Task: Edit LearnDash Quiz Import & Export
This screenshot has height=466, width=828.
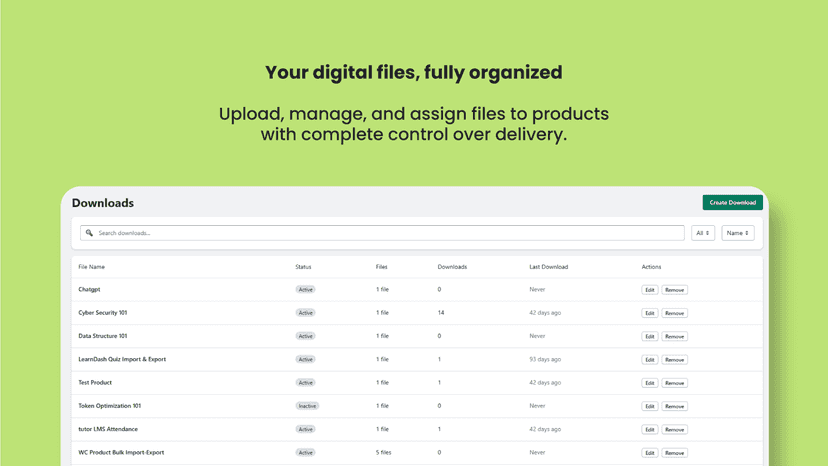Action: 650,360
